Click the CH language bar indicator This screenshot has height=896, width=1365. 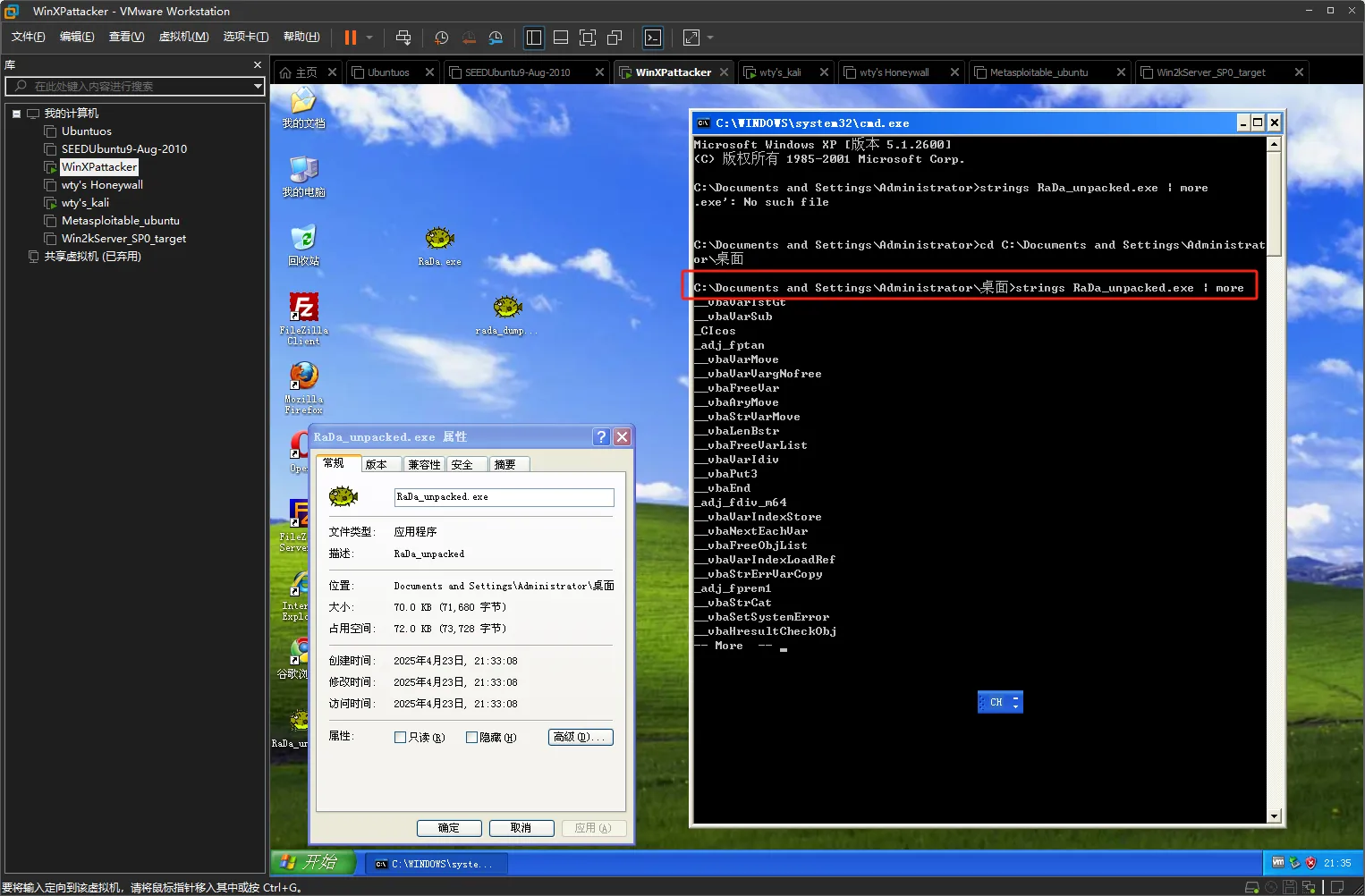coord(996,703)
